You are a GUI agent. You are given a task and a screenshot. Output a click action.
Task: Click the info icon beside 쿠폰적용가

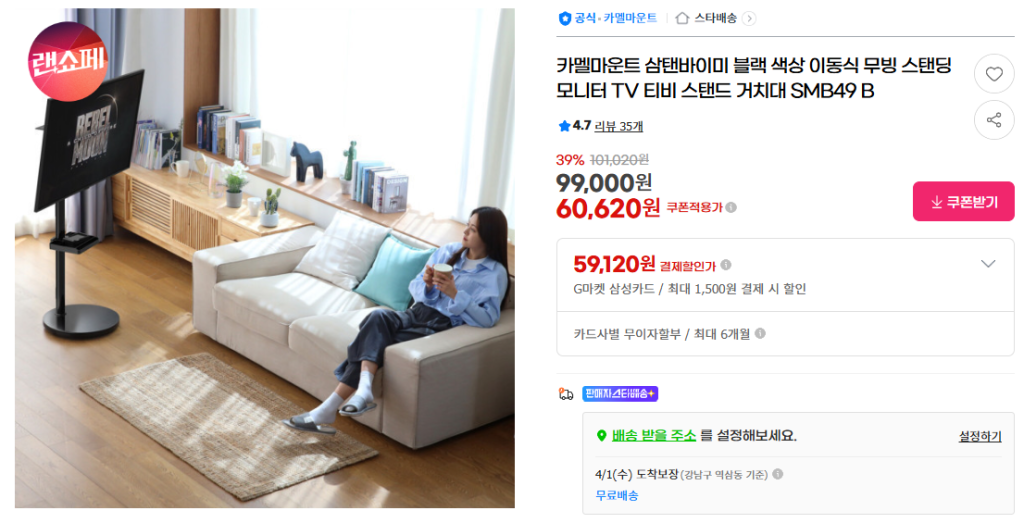(731, 207)
